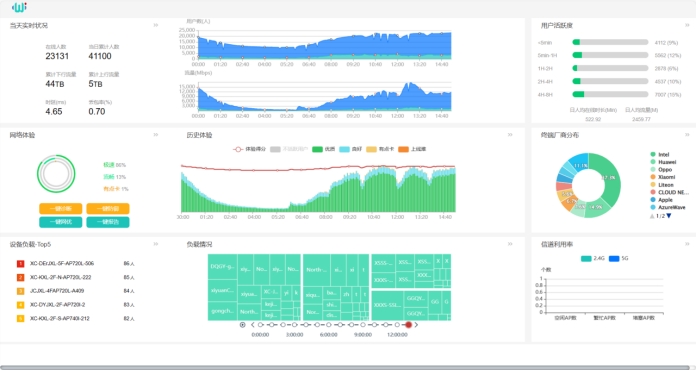Select timeline marker above 12:00:00
The image size is (697, 371).
click(397, 325)
